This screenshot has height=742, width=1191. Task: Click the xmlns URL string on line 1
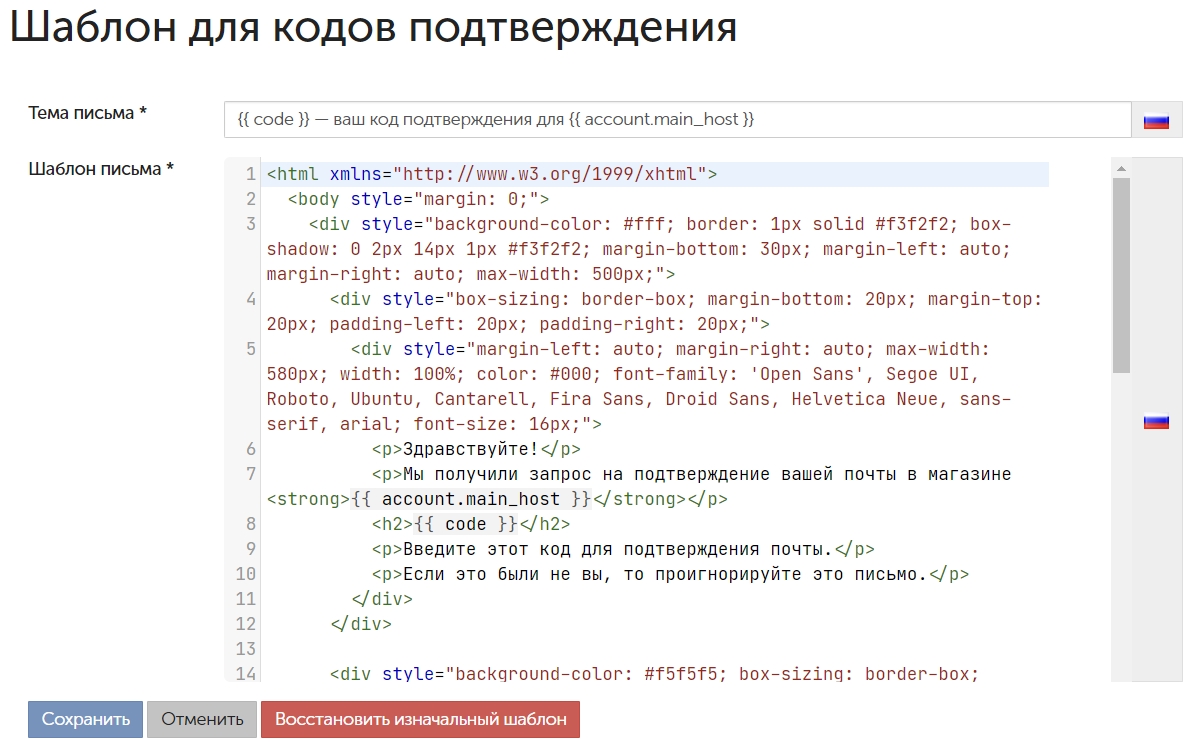(550, 174)
